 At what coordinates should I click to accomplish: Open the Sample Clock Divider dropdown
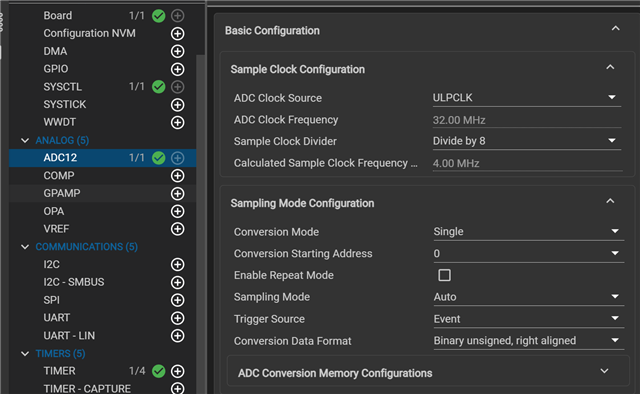pos(527,141)
